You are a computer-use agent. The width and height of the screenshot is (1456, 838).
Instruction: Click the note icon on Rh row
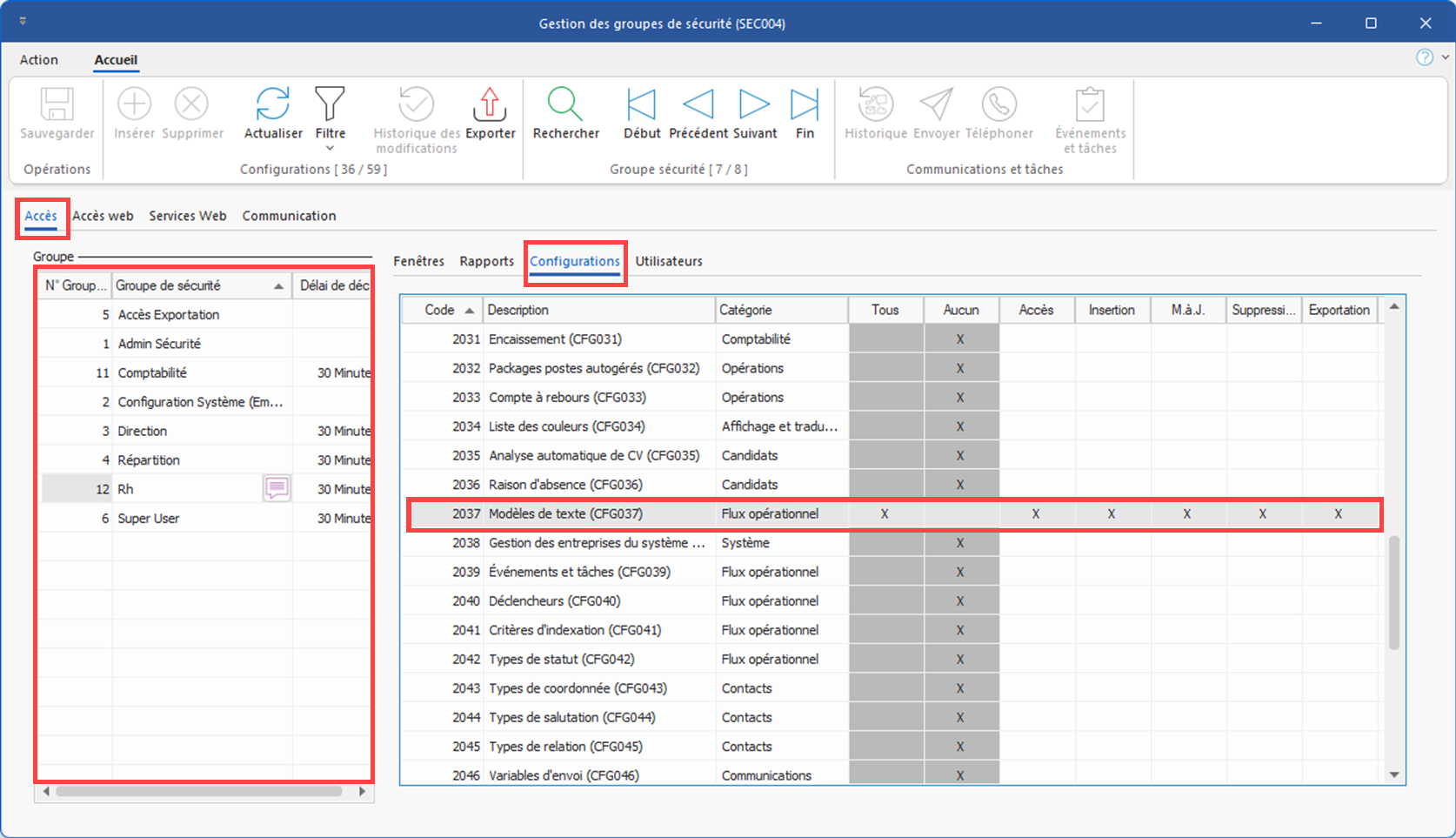coord(277,488)
